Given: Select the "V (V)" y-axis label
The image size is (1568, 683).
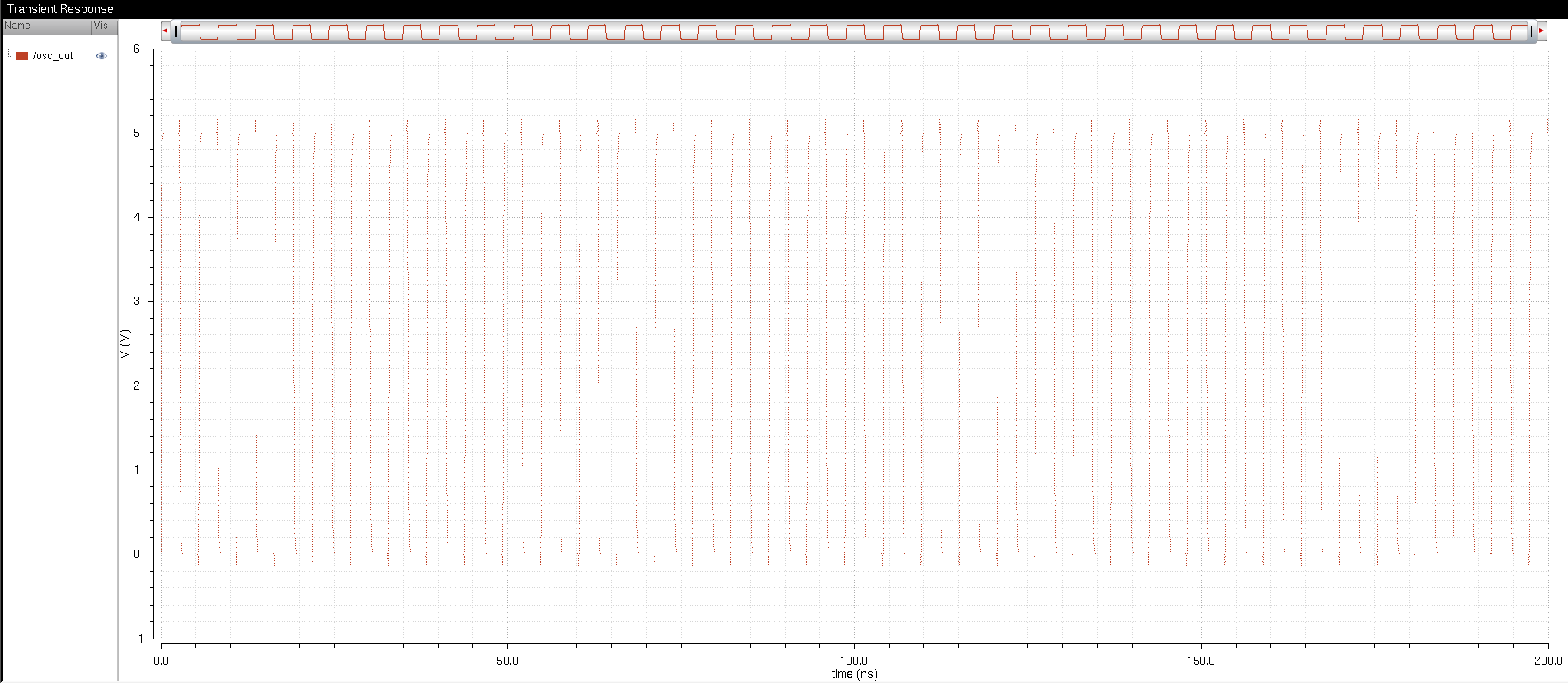Looking at the screenshot, I should tap(124, 344).
